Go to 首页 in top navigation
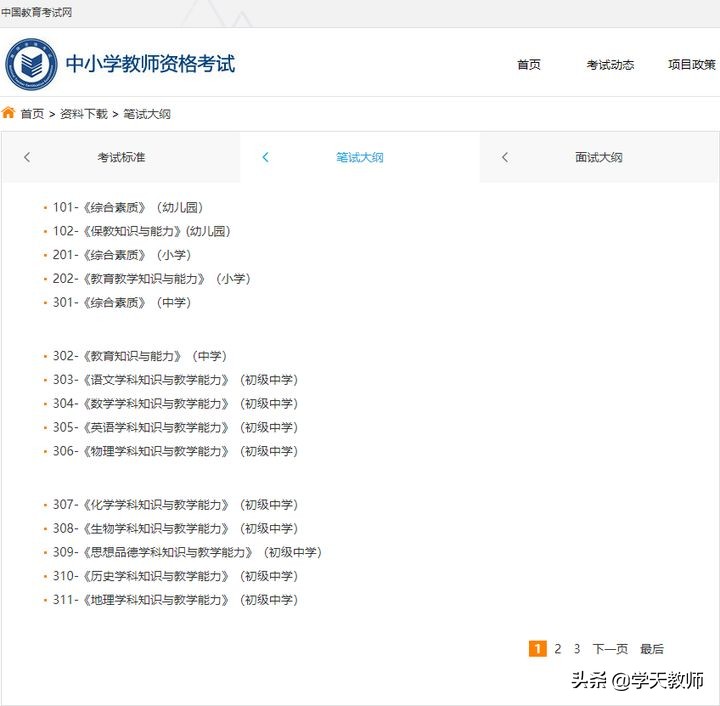The image size is (720, 706). point(529,65)
